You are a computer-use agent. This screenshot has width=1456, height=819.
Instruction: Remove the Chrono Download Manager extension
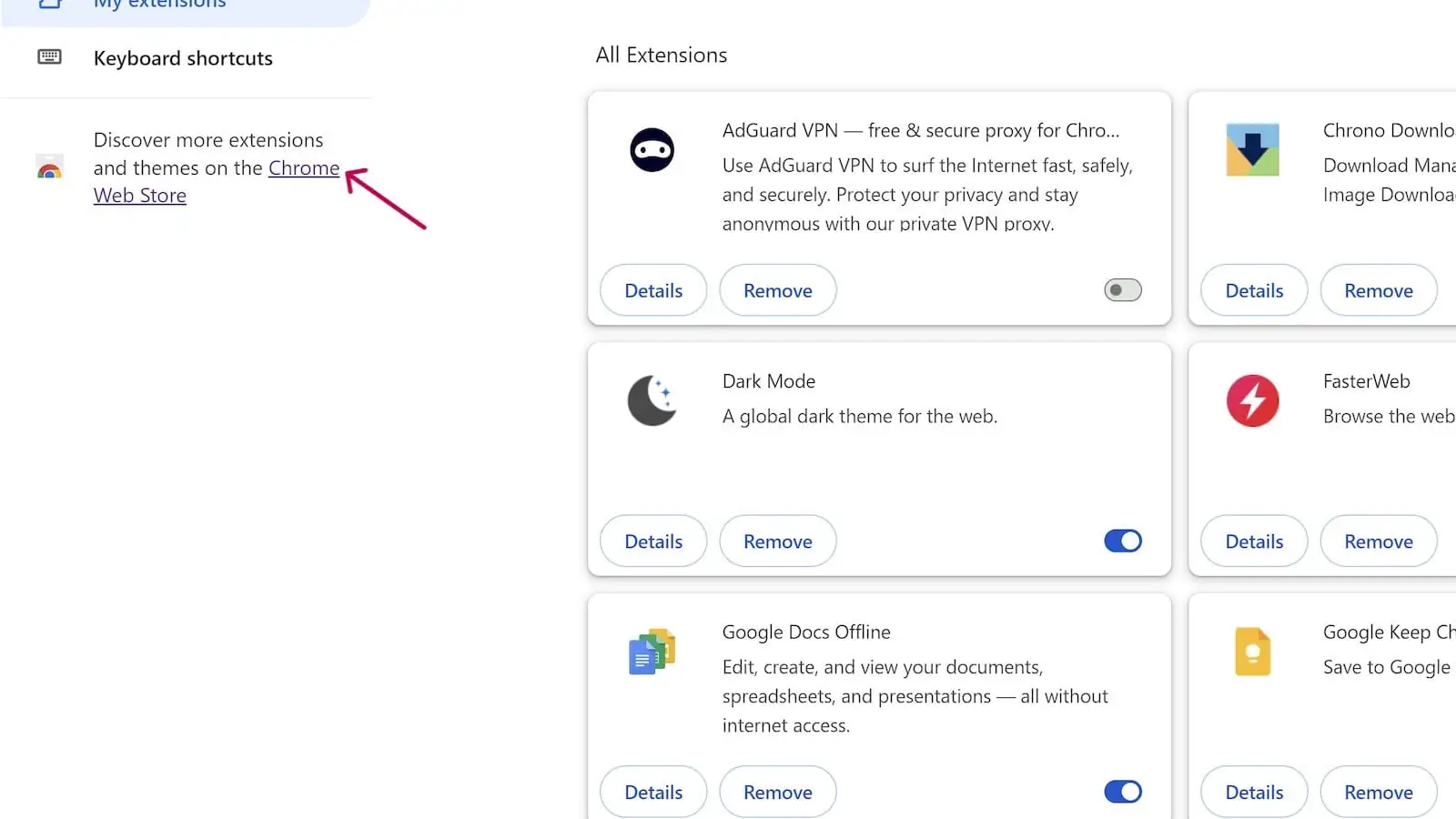pos(1379,290)
